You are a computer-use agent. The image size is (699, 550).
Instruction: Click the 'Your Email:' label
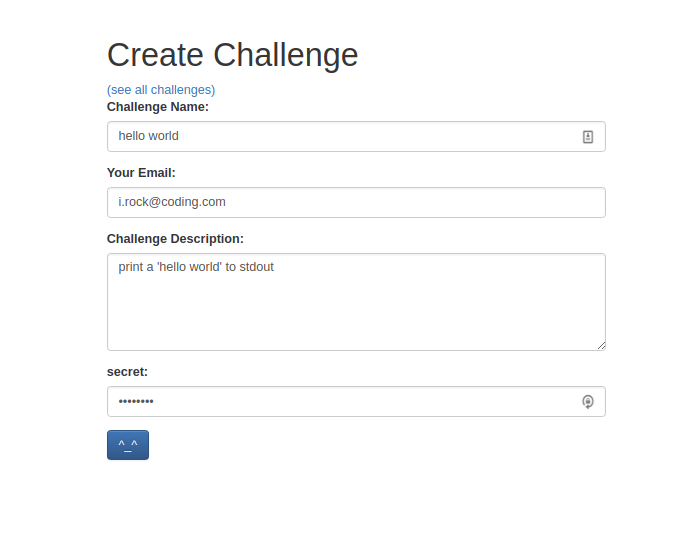[141, 173]
